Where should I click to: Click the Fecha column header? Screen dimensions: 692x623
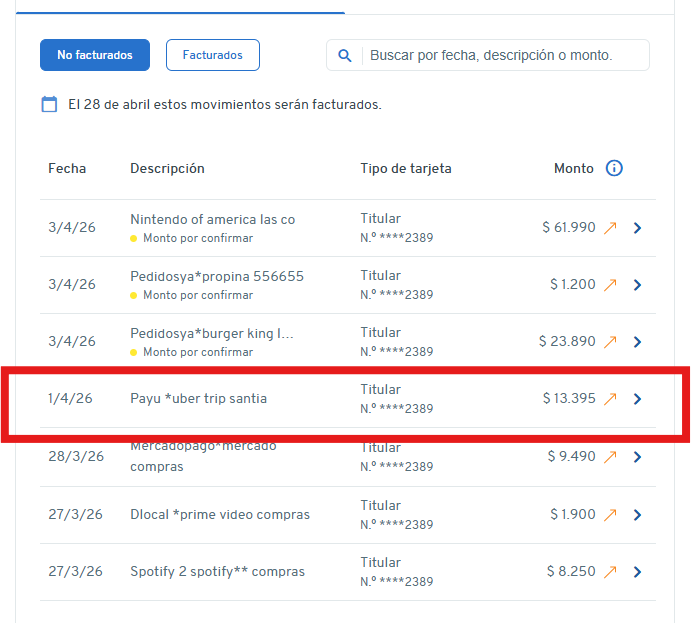point(67,169)
